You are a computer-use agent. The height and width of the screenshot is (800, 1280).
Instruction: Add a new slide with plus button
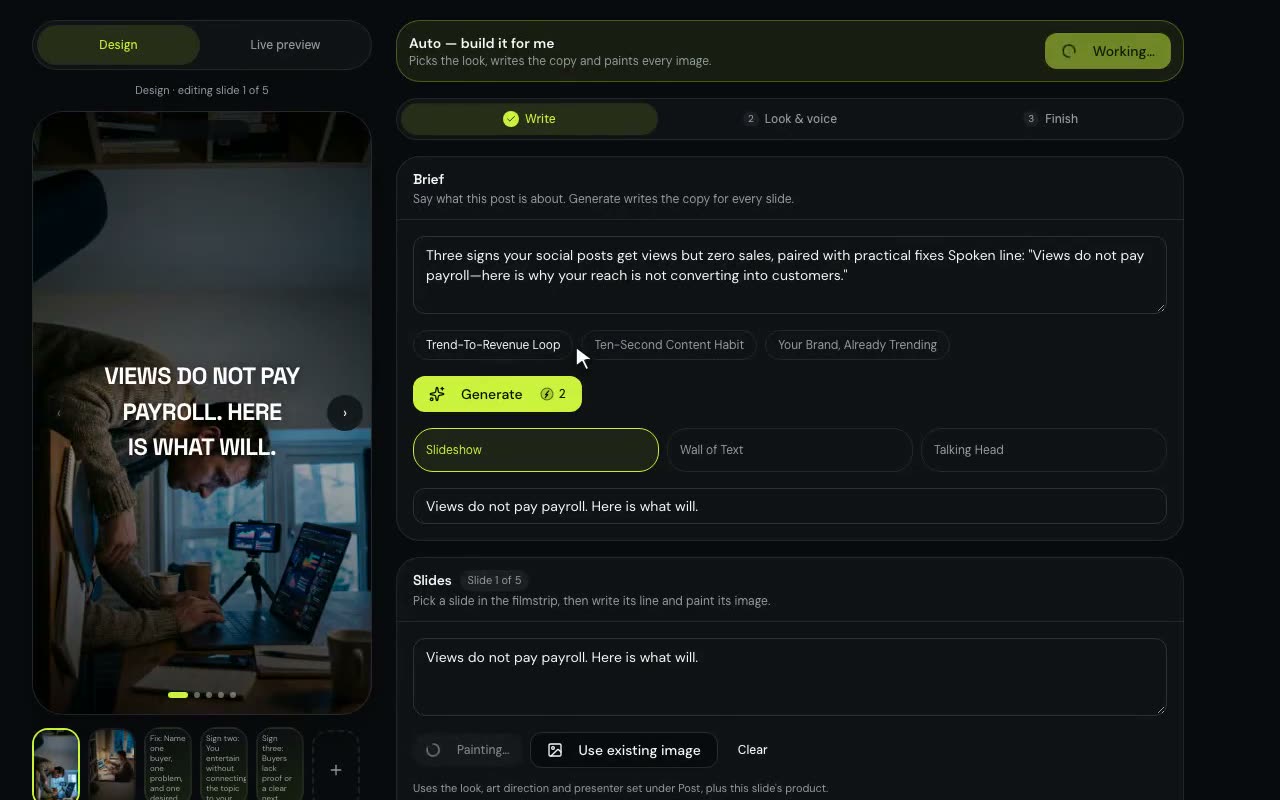pyautogui.click(x=336, y=768)
